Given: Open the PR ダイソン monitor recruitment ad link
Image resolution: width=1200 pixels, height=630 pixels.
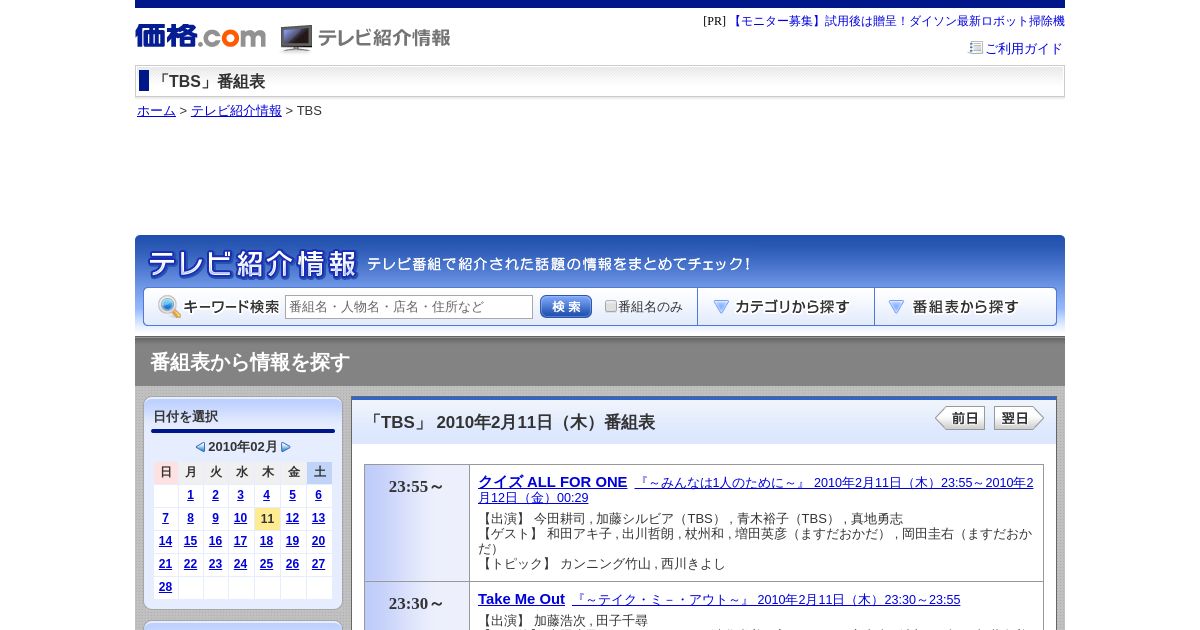Looking at the screenshot, I should click(x=897, y=21).
